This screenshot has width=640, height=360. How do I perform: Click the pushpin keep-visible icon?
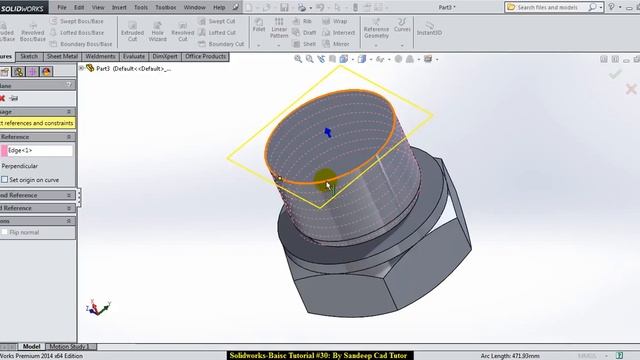point(14,98)
